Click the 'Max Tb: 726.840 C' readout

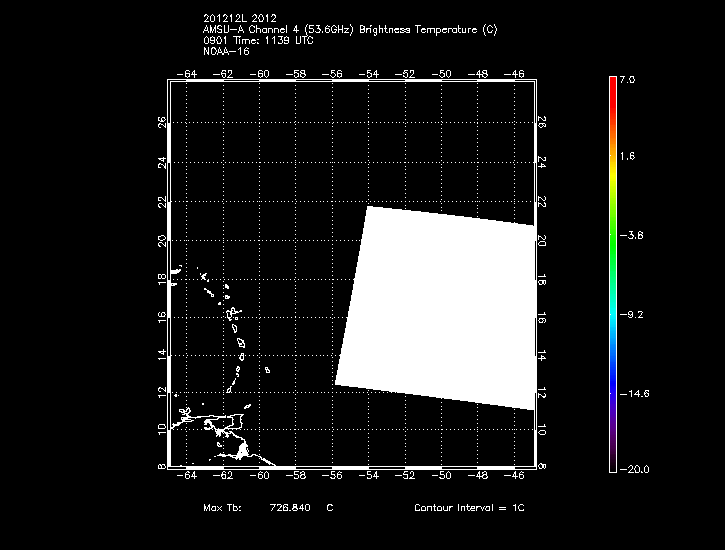click(267, 508)
